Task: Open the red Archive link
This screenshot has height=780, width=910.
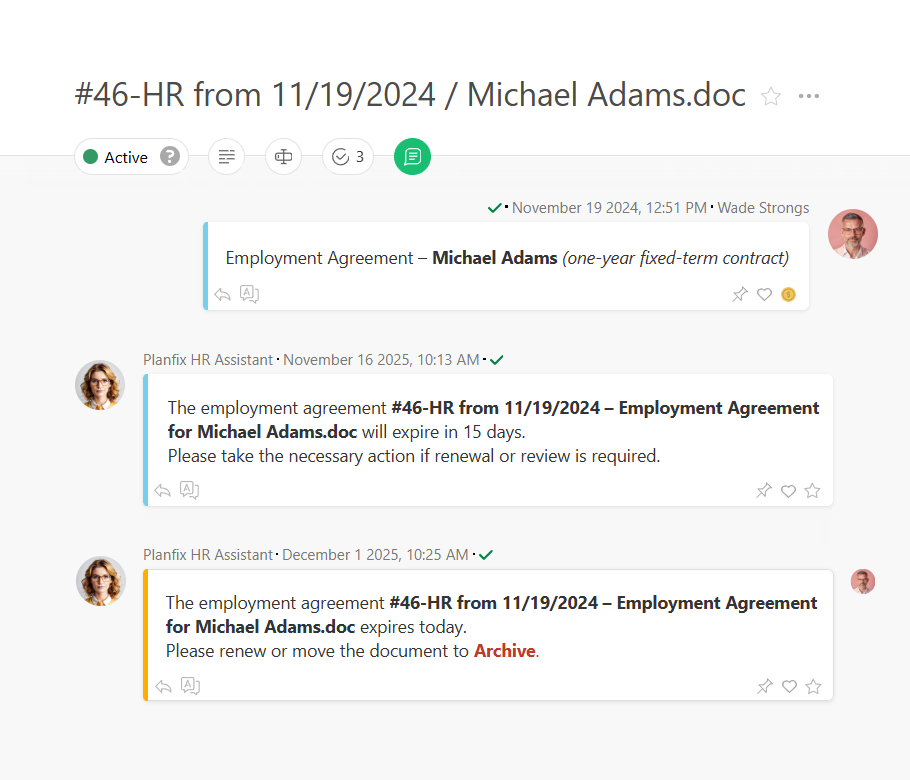Action: point(504,650)
